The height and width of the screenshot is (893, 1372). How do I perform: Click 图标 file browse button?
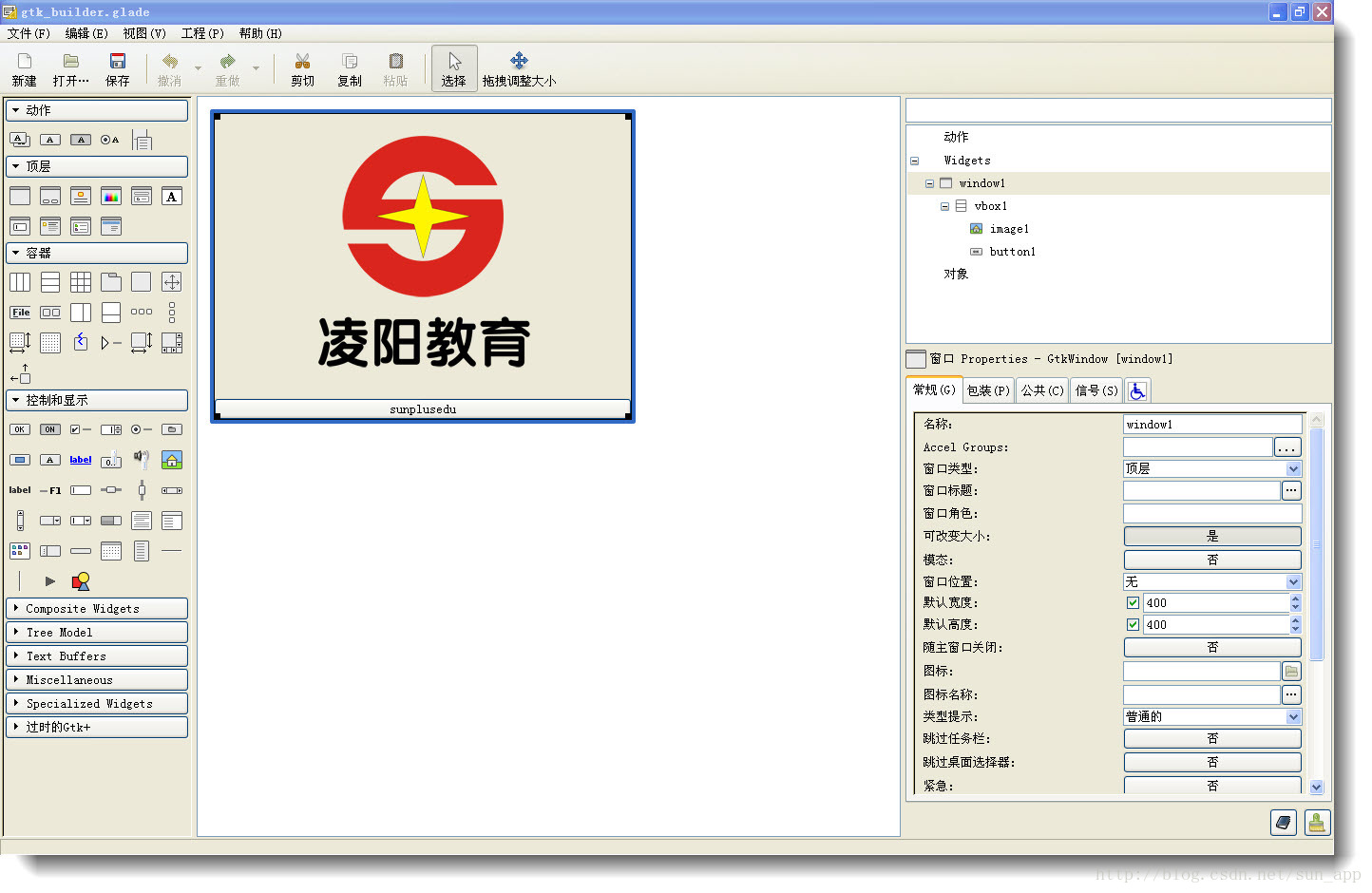(1291, 671)
